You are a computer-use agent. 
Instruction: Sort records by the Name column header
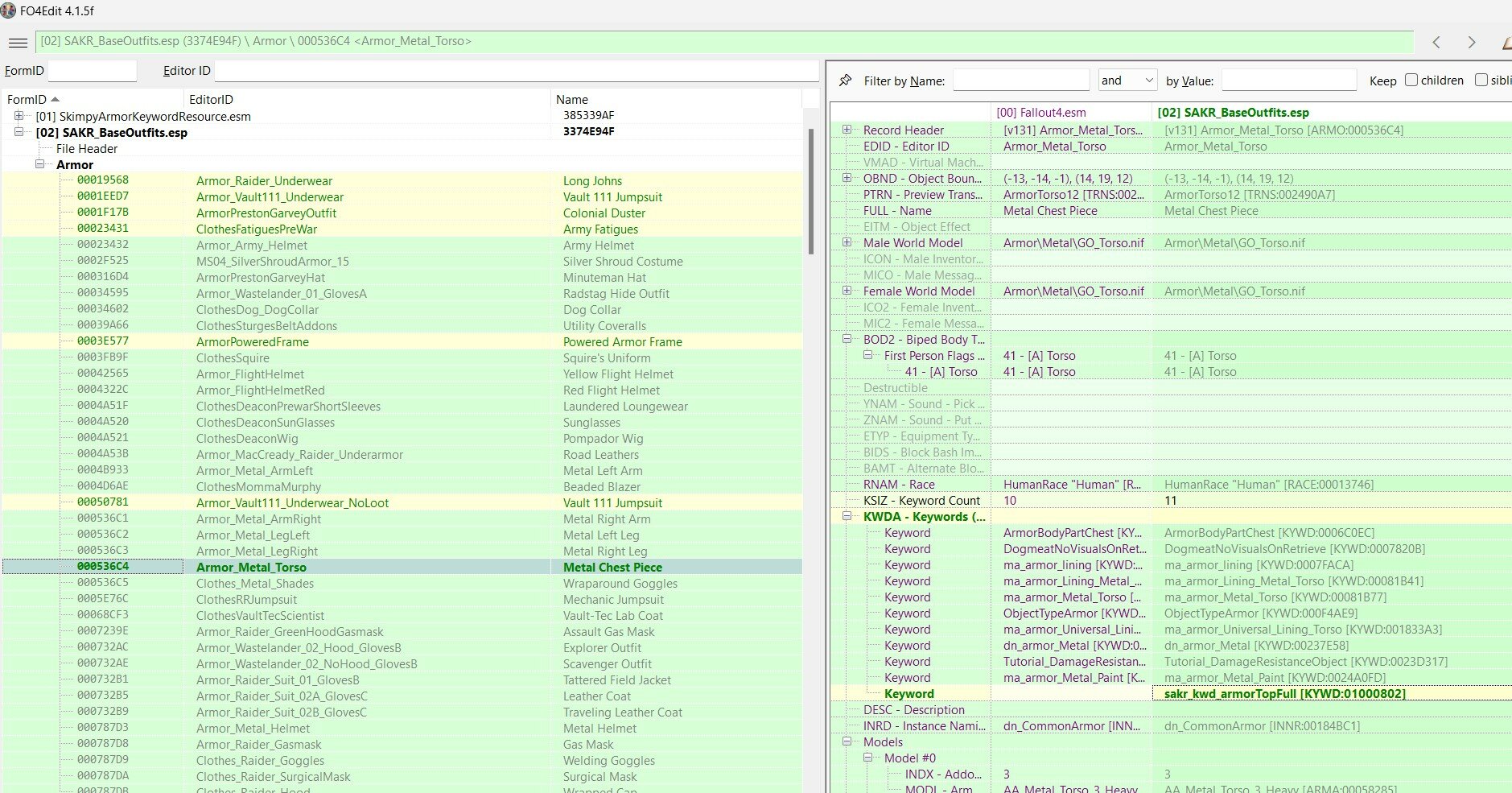click(676, 99)
